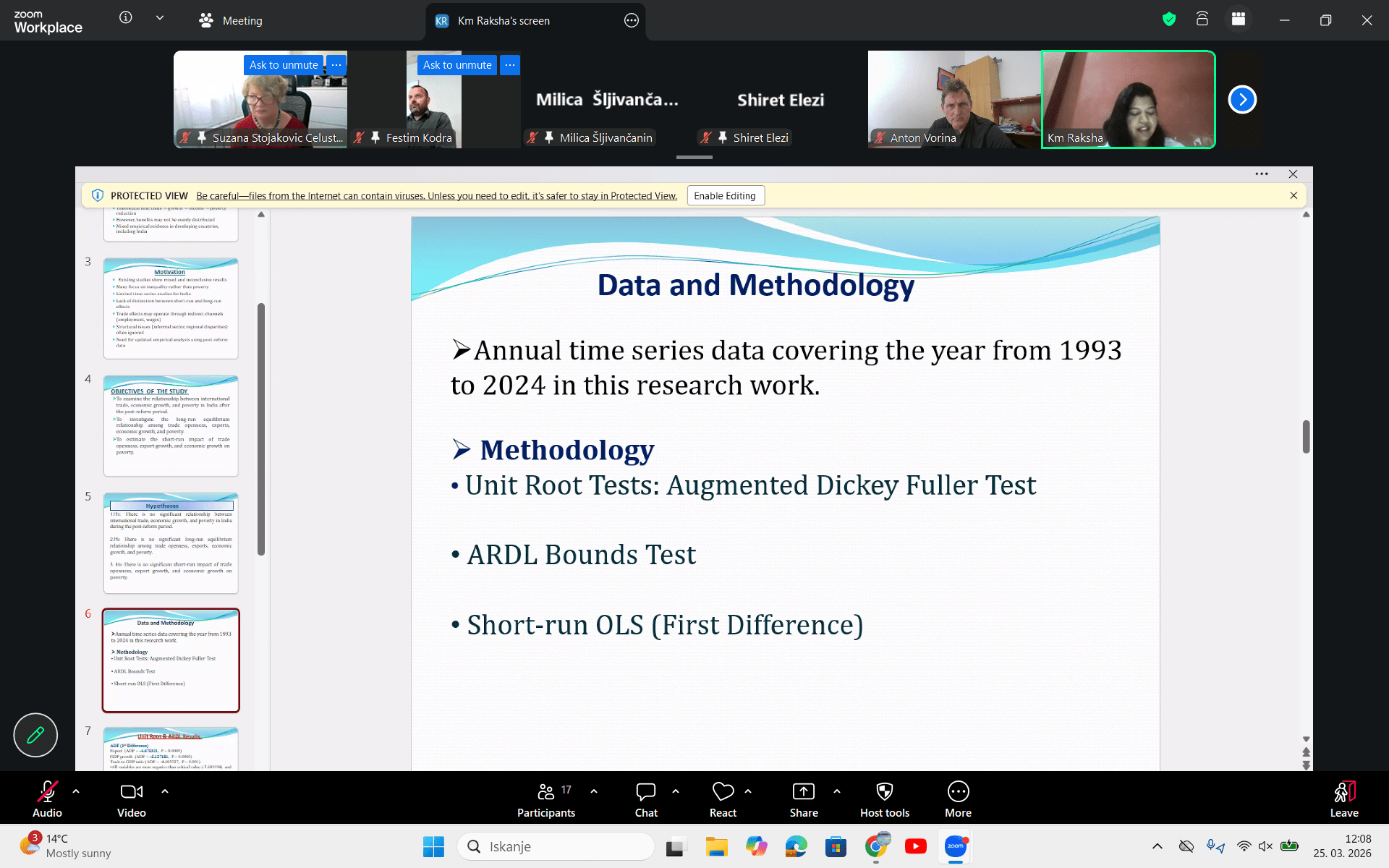1389x868 pixels.
Task: Click the React heart icon
Action: pyautogui.click(x=723, y=792)
